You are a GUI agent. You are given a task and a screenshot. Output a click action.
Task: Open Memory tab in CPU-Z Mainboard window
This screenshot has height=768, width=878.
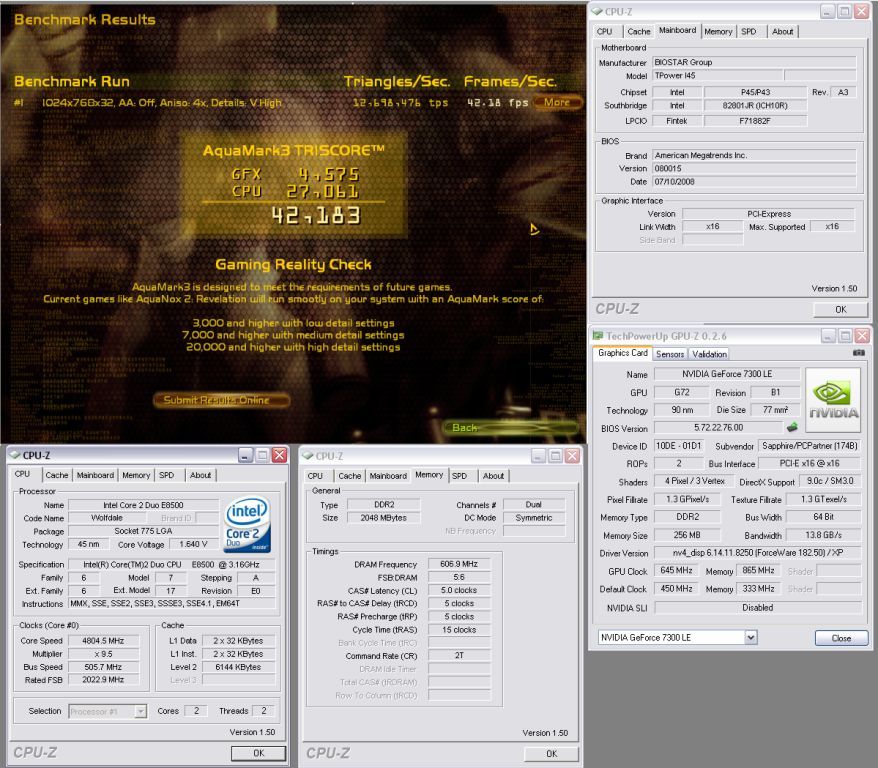[x=718, y=31]
